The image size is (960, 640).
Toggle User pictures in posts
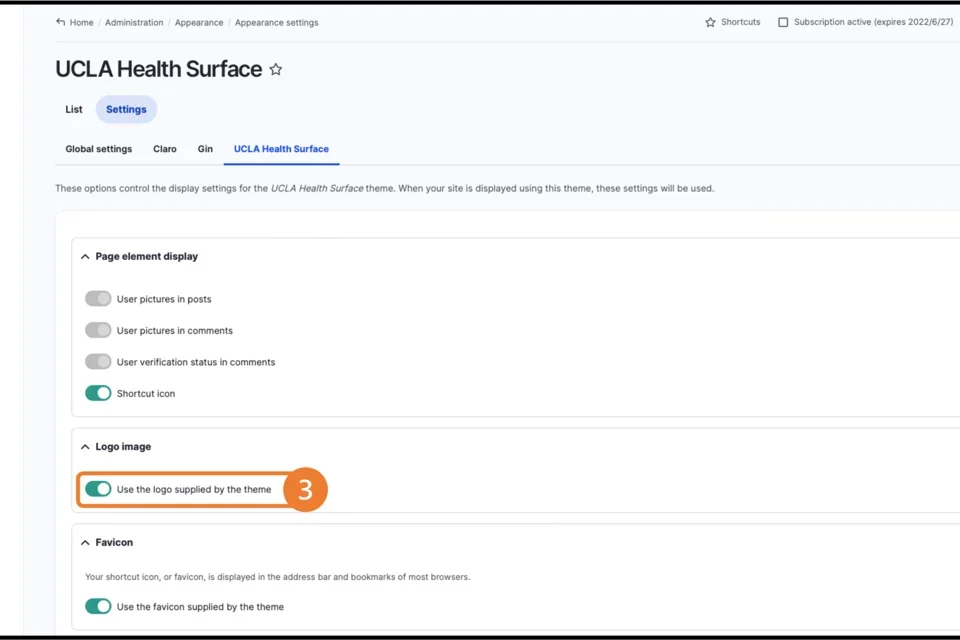point(98,299)
